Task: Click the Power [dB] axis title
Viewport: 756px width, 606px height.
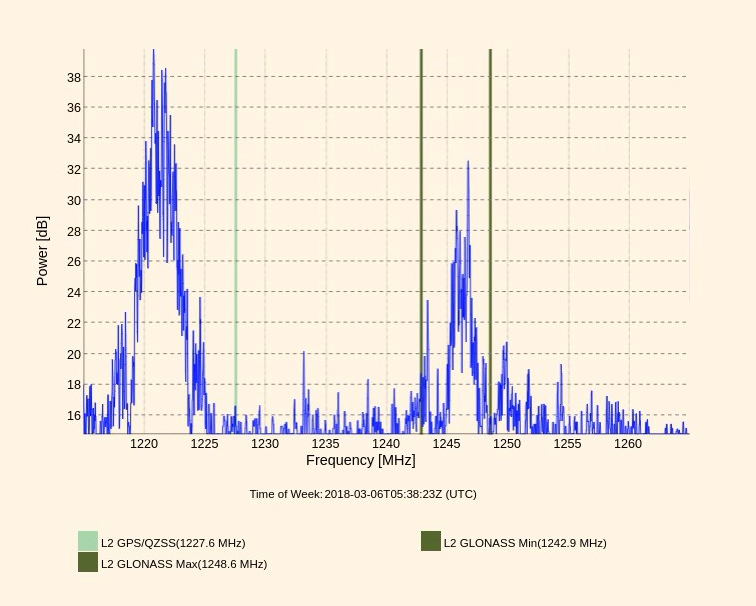Action: [42, 251]
